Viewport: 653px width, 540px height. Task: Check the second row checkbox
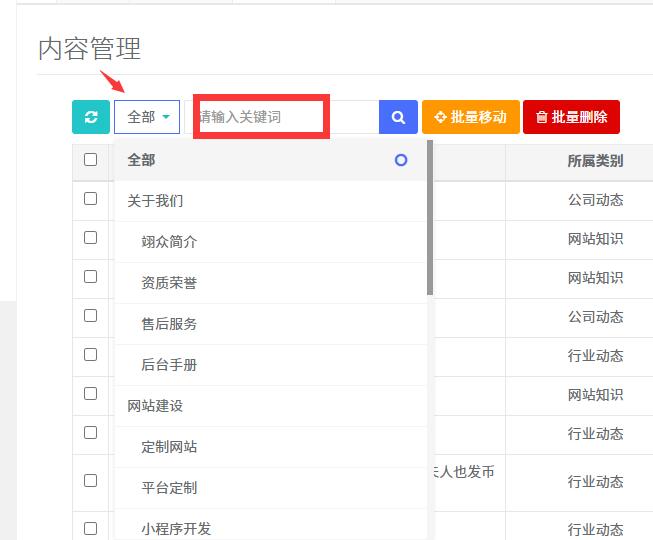click(x=91, y=238)
